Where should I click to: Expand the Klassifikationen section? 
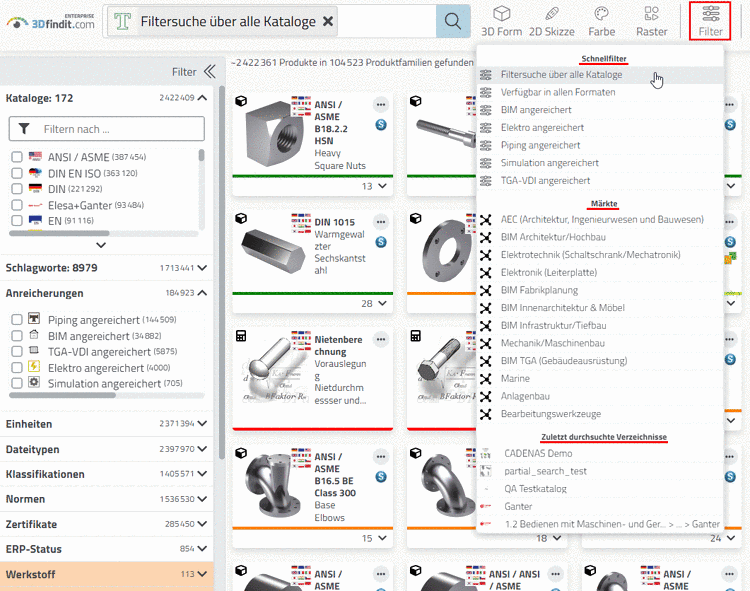[x=202, y=474]
